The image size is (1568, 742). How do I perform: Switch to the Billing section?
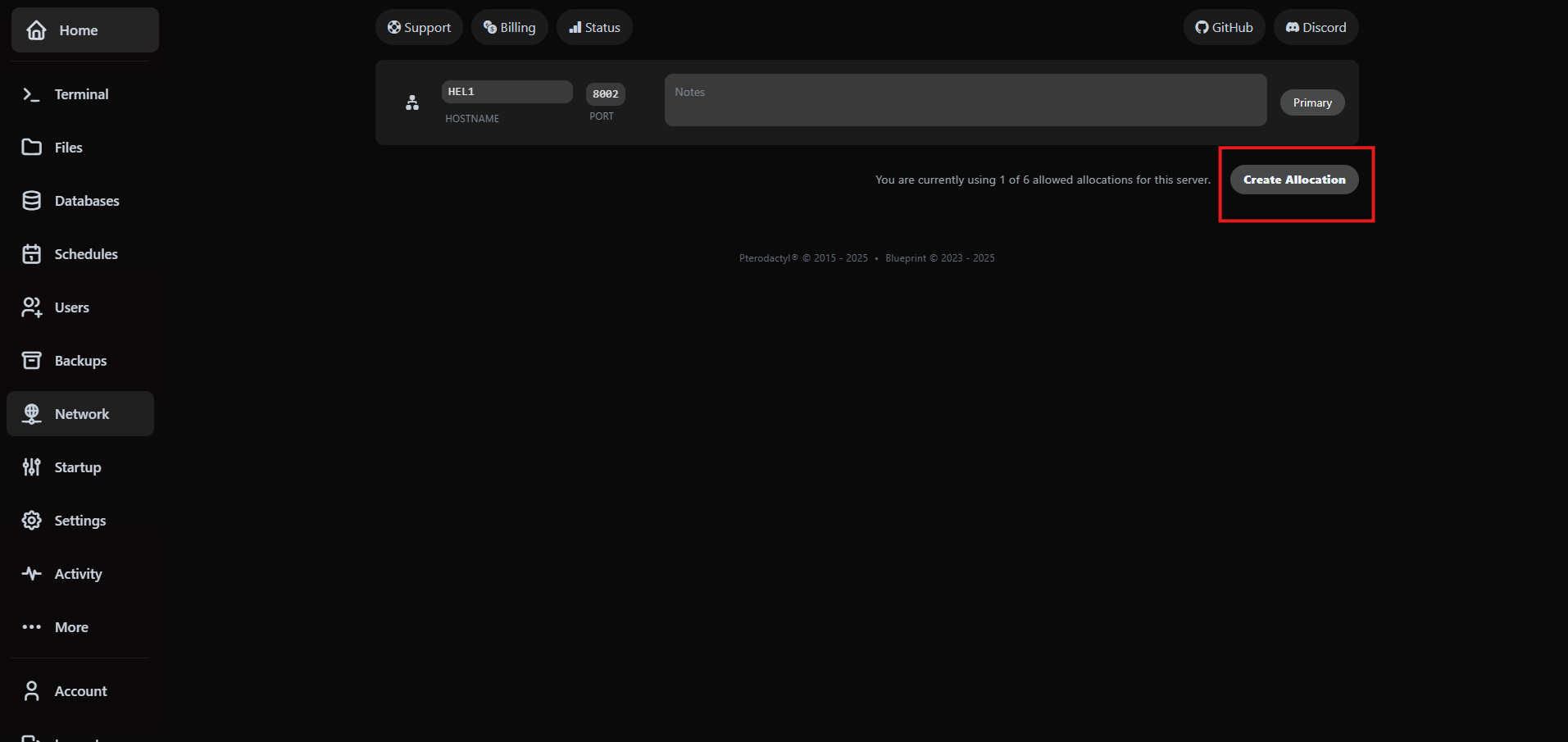pos(509,26)
